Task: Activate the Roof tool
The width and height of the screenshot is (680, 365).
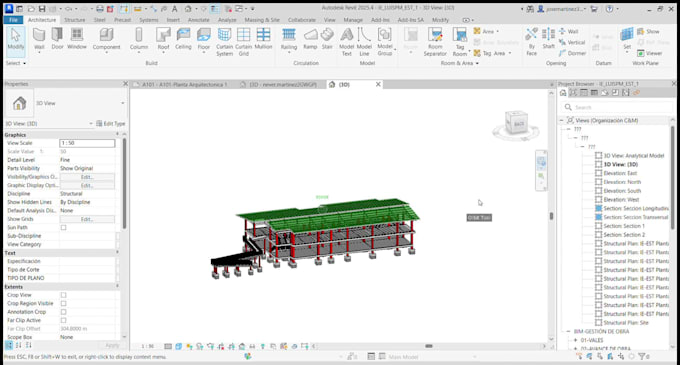Action: coord(163,40)
